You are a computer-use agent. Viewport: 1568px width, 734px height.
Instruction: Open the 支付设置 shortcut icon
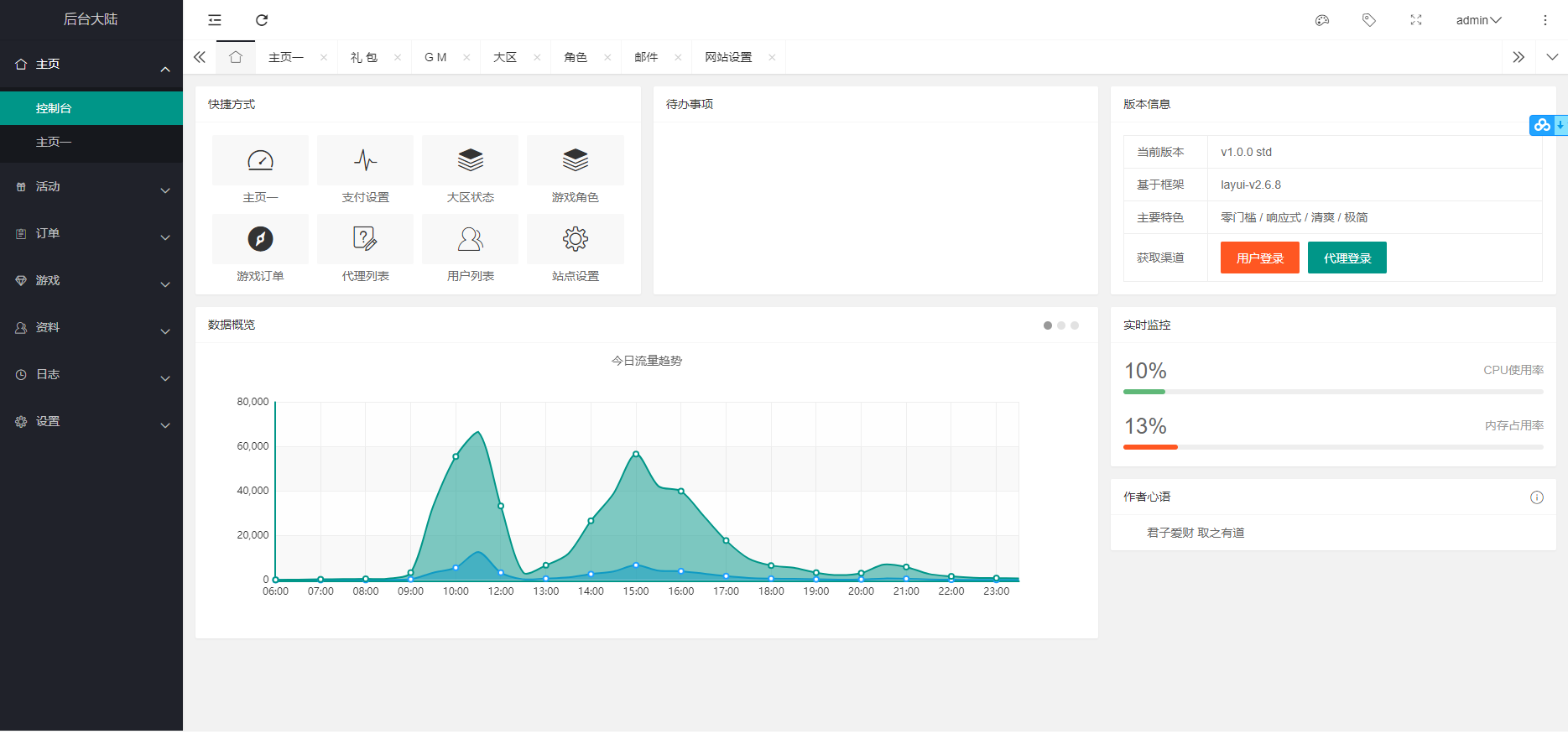point(365,160)
